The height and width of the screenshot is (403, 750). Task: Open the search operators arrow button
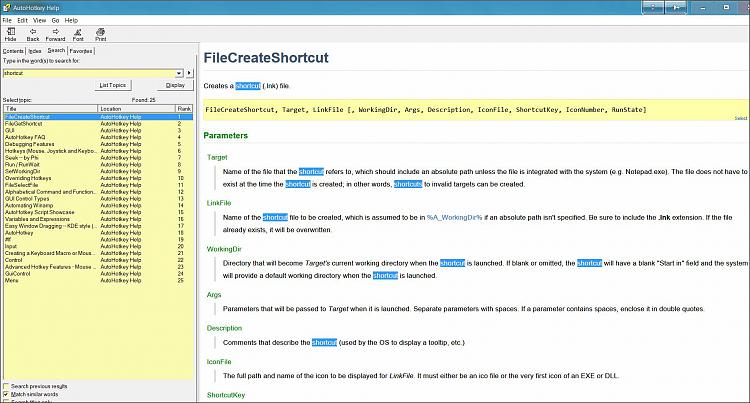(x=189, y=73)
